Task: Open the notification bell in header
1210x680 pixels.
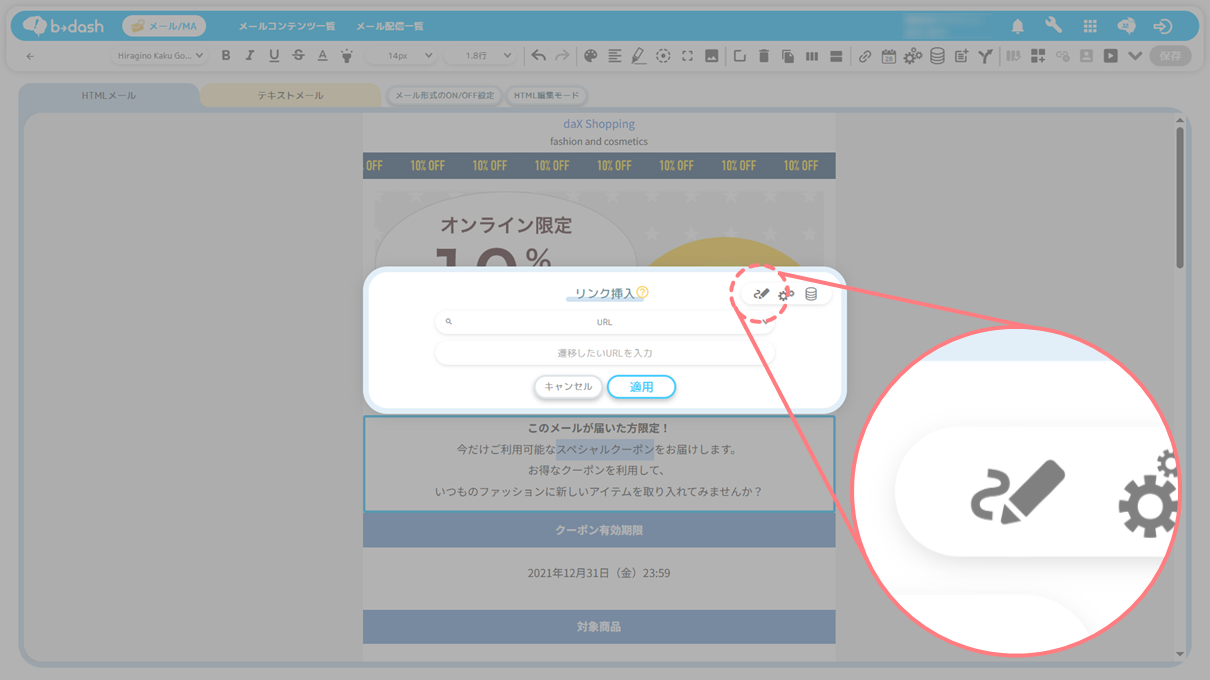Action: (x=1018, y=26)
